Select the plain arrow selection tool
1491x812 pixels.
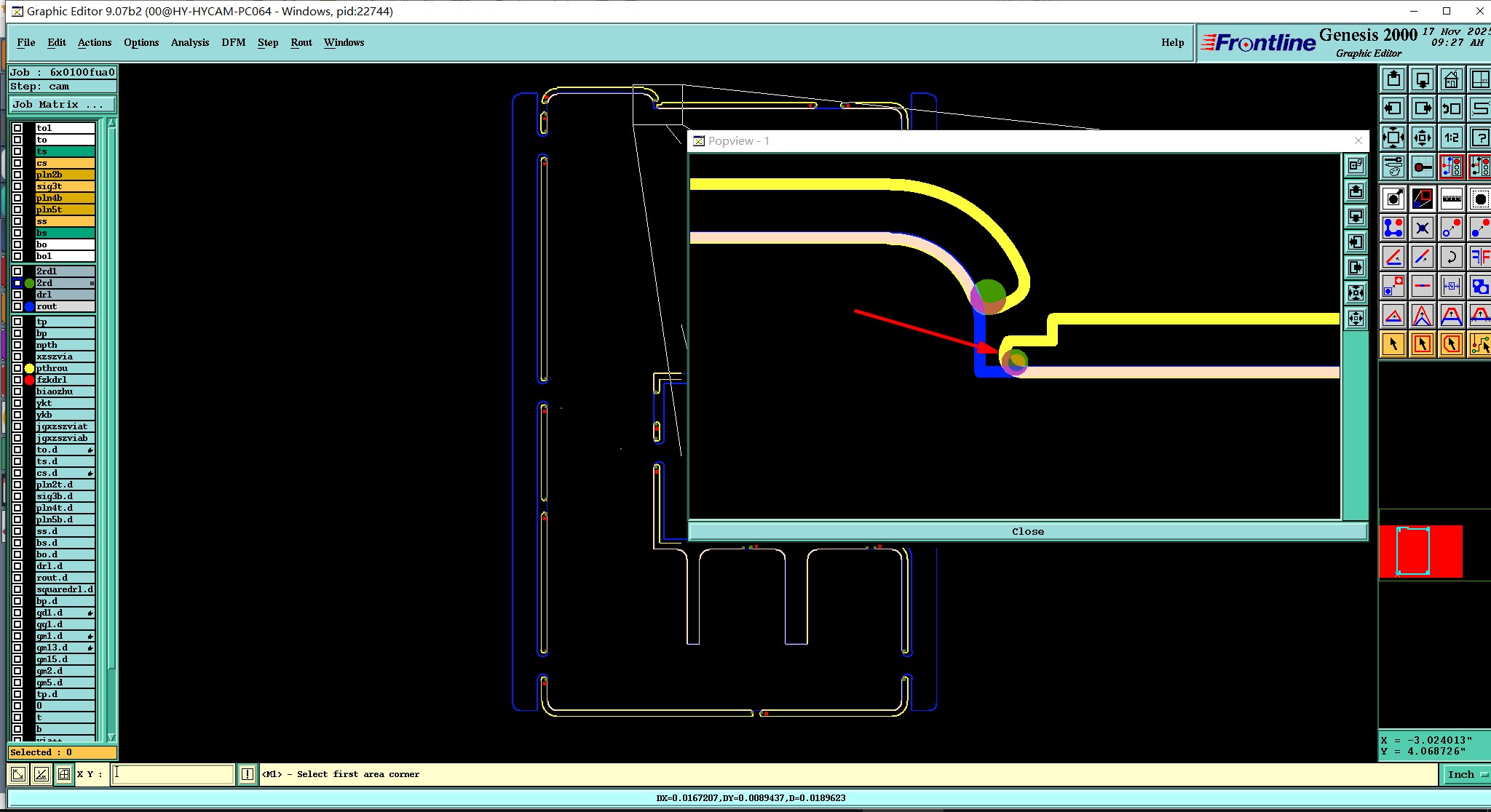tap(1393, 344)
